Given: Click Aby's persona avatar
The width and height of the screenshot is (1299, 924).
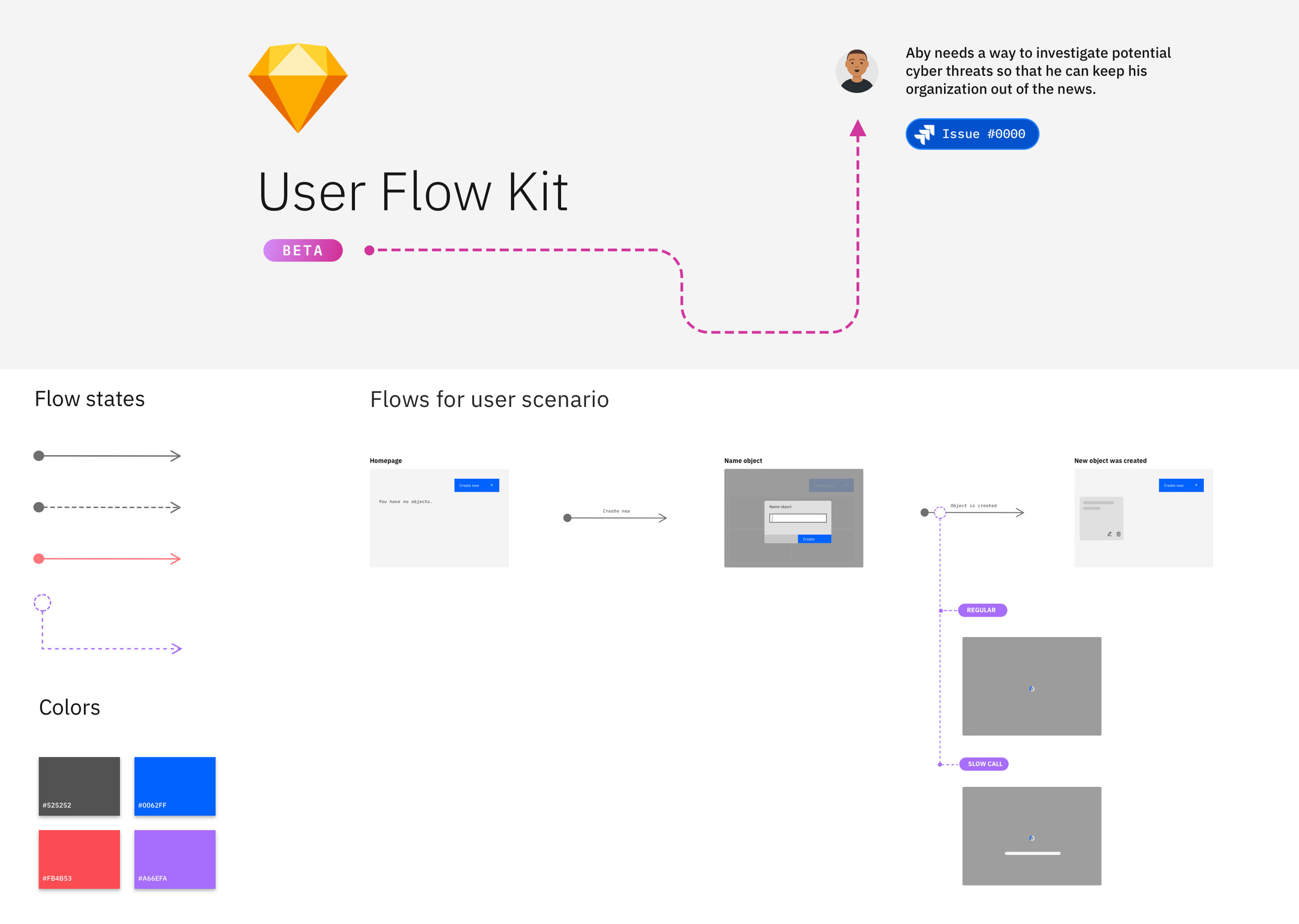Looking at the screenshot, I should pyautogui.click(x=856, y=71).
